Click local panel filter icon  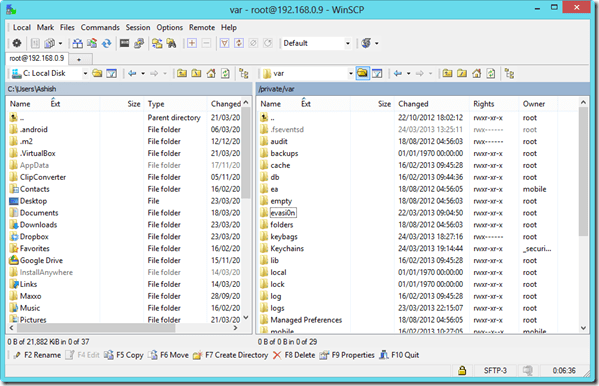tap(112, 73)
